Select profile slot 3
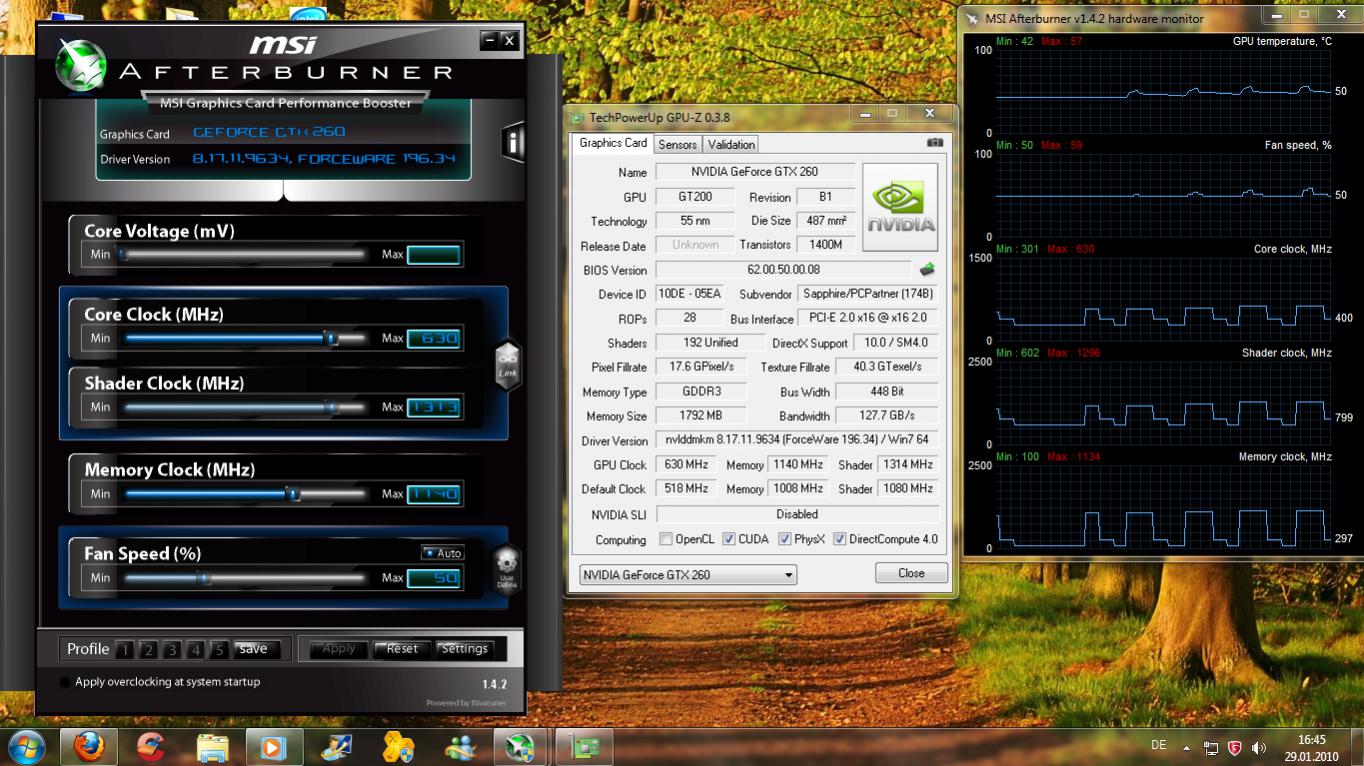1364x766 pixels. (172, 650)
